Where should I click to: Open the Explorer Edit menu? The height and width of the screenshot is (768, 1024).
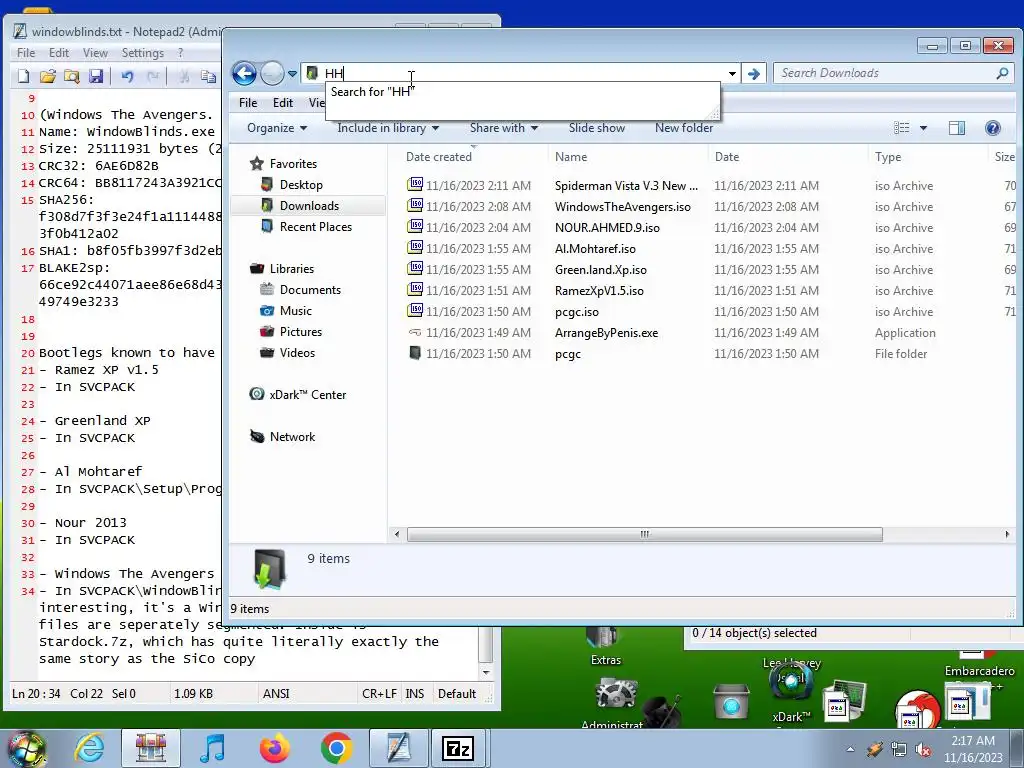[283, 103]
